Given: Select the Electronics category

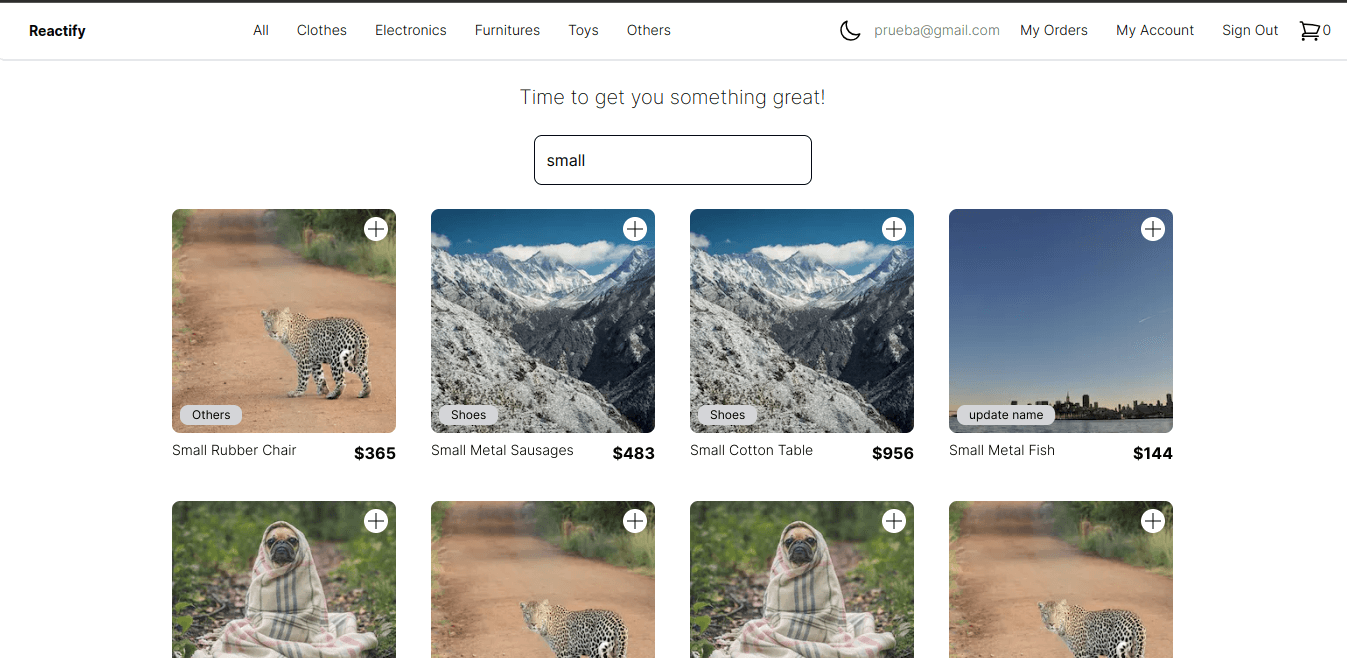Looking at the screenshot, I should point(410,31).
